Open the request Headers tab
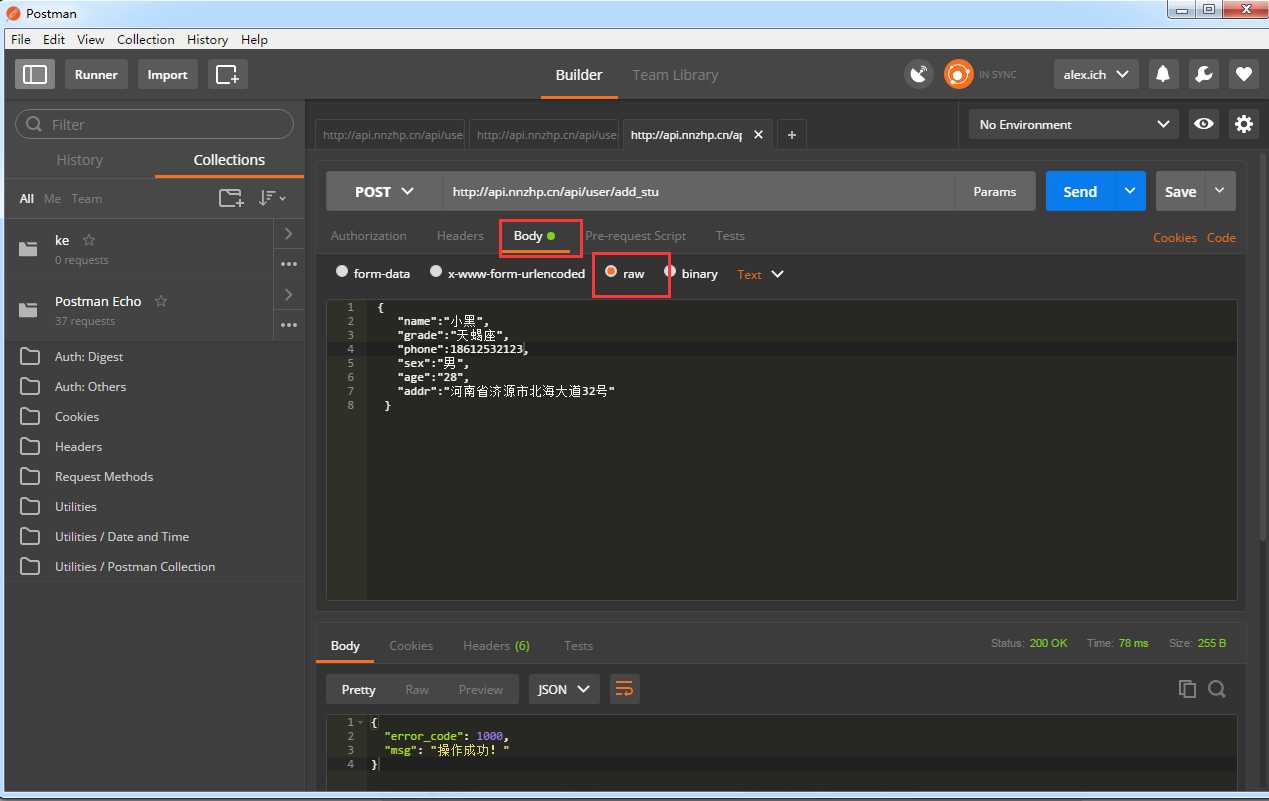Screen dimensions: 1269x801 coord(460,236)
